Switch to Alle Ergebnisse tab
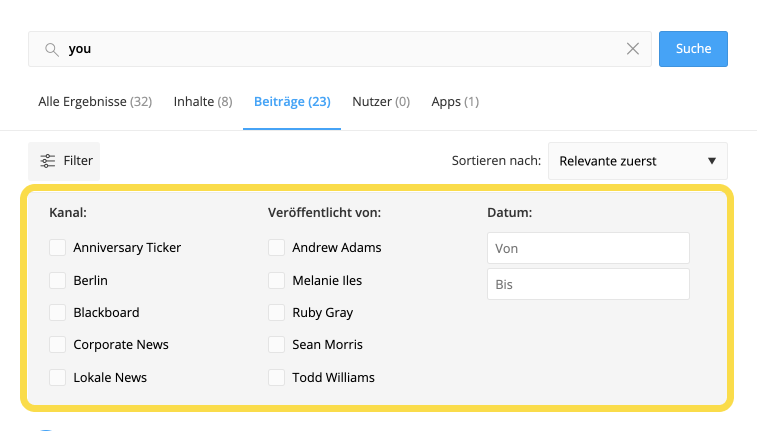This screenshot has height=431, width=757. click(x=95, y=102)
